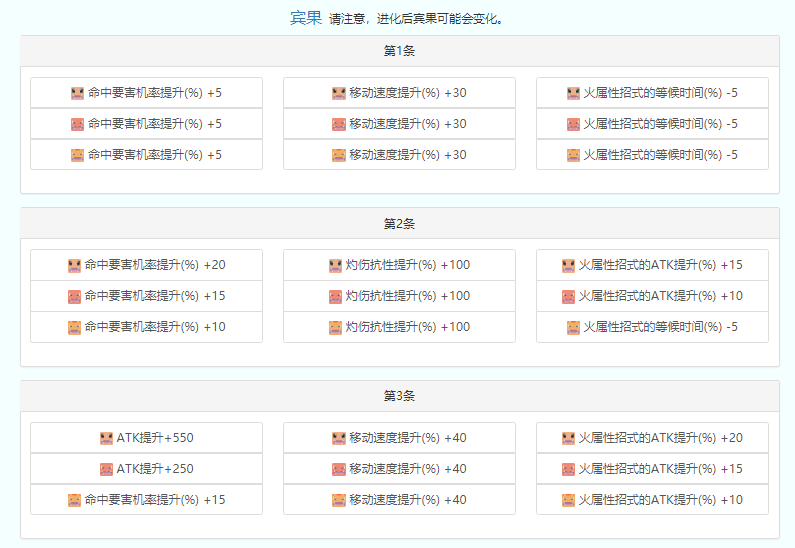Click first-row icon beside 移动速度提升(%) +40
795x548 pixels.
pyautogui.click(x=339, y=438)
